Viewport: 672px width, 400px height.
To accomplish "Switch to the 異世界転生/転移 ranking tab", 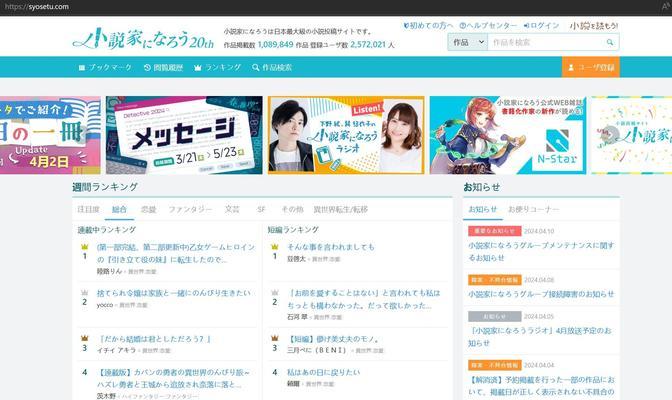I will [340, 209].
